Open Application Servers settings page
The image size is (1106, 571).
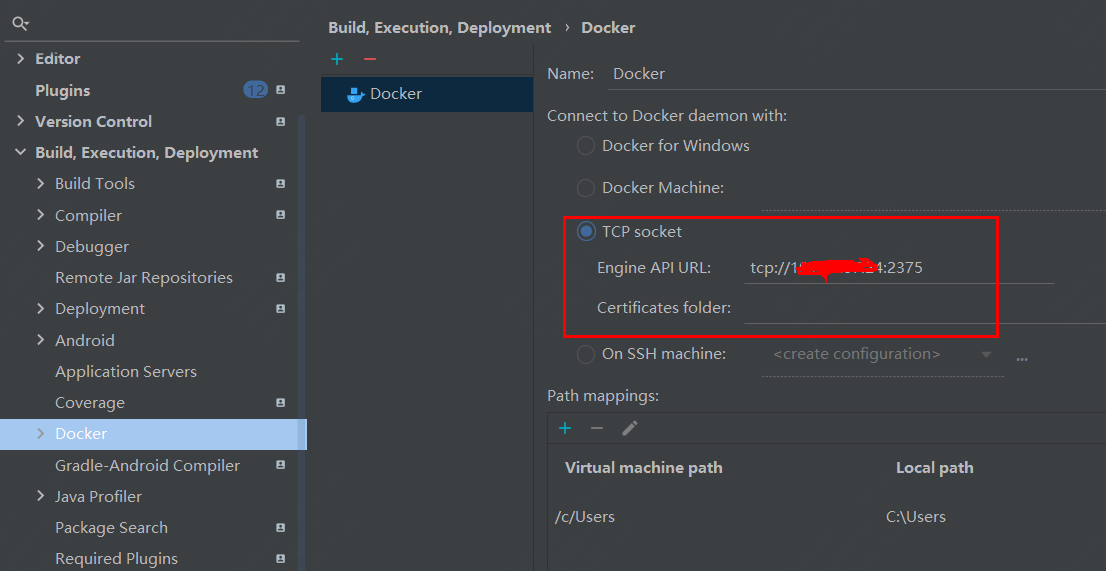tap(126, 372)
